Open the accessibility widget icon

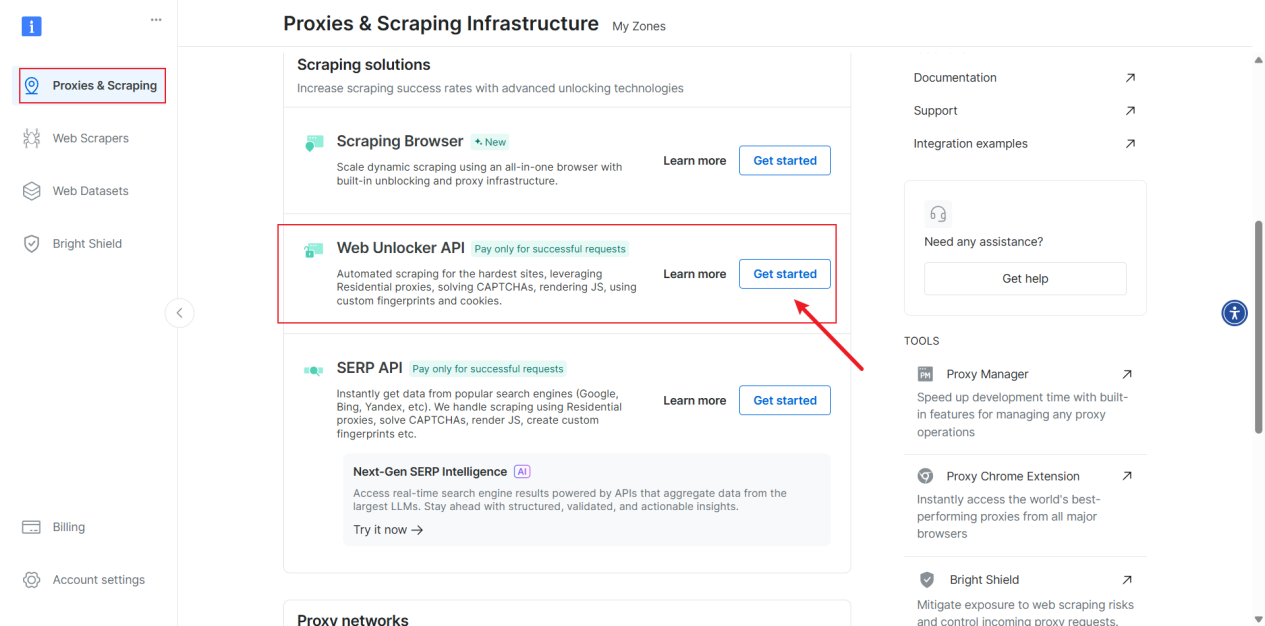[1235, 313]
